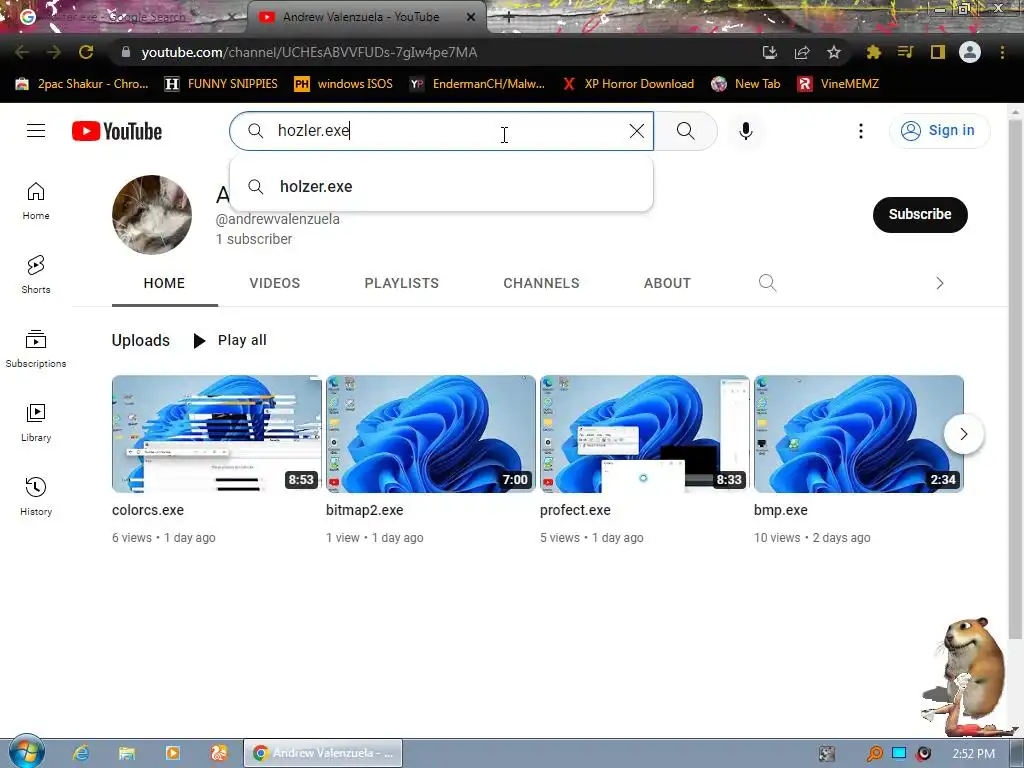Image resolution: width=1024 pixels, height=768 pixels.
Task: Open the profect.exe video thumbnail
Action: (x=645, y=434)
